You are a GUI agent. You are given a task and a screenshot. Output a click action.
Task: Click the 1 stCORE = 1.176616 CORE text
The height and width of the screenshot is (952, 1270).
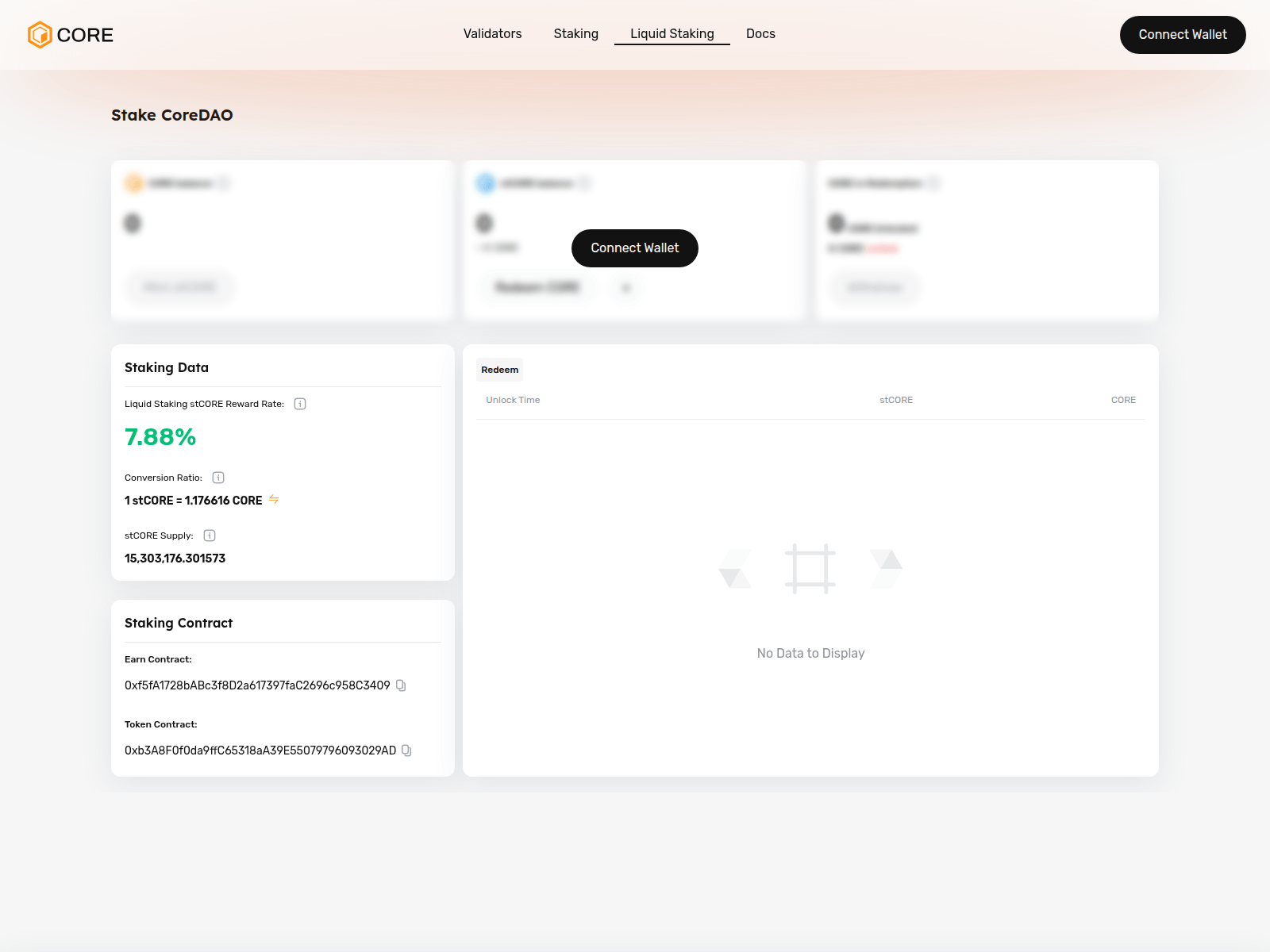(x=194, y=501)
